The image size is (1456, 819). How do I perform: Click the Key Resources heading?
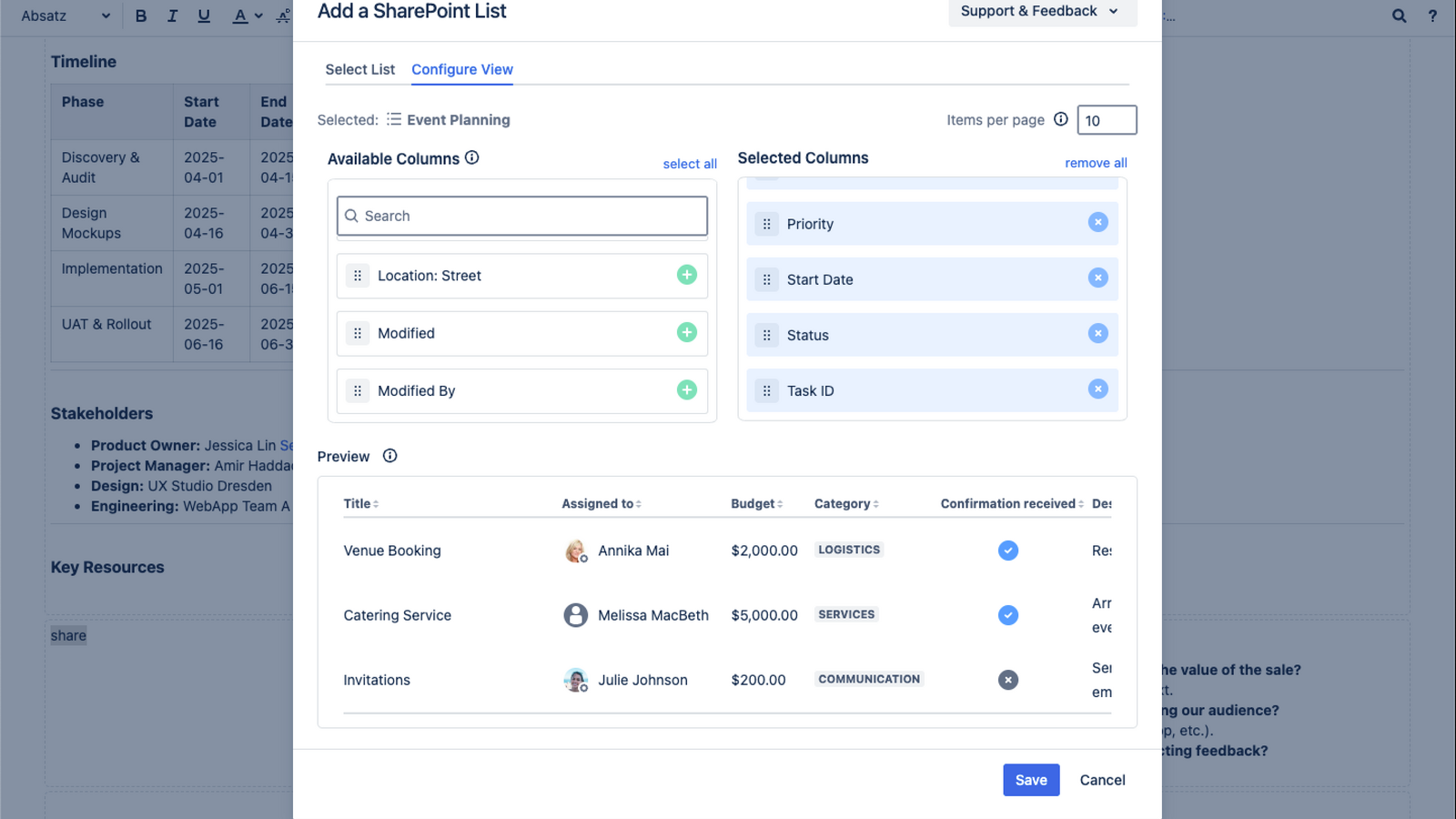click(107, 567)
